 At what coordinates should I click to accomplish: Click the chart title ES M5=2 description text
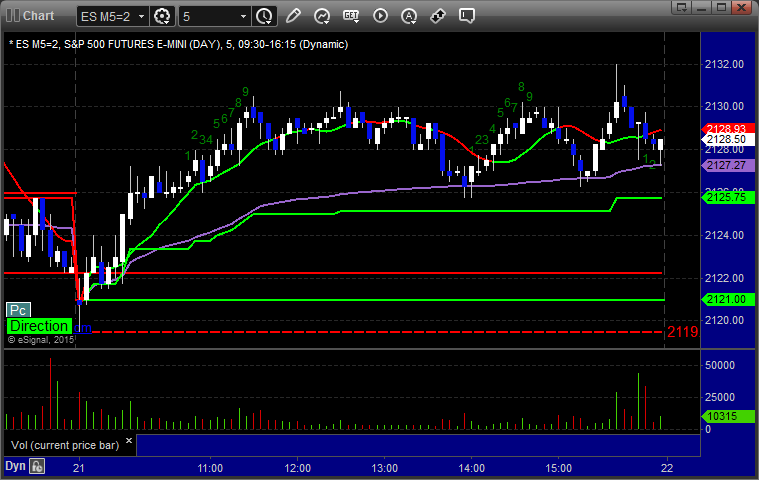[179, 45]
